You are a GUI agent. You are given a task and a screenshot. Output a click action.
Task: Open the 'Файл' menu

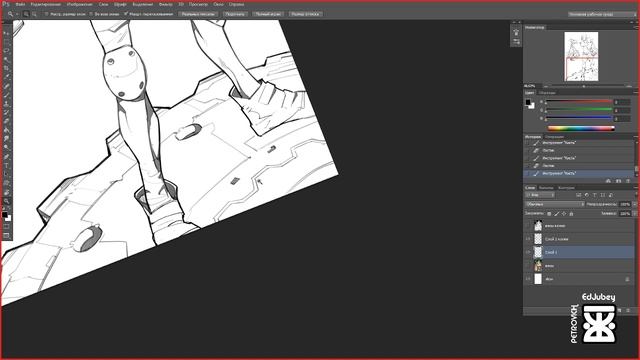[20, 4]
